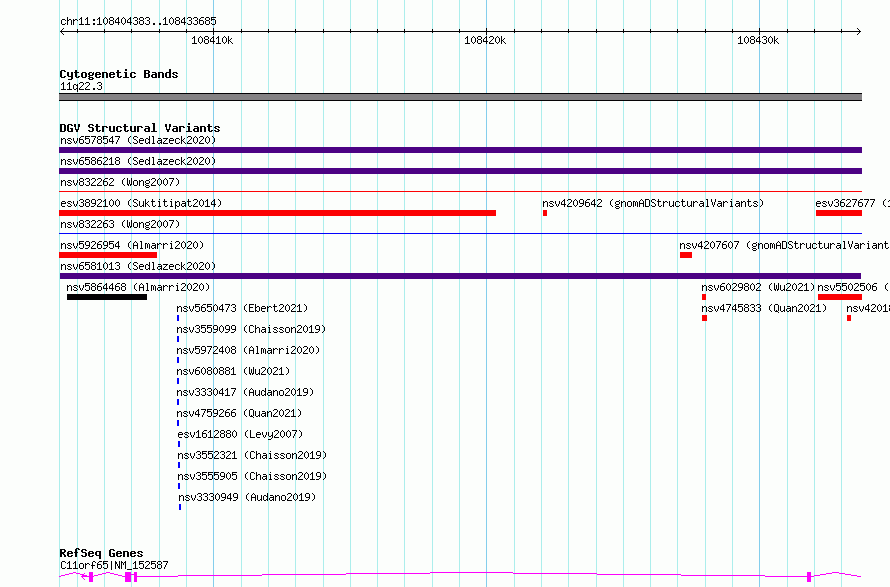The height and width of the screenshot is (587, 890).
Task: Click the gray 11q22.3 cytogenetic band bar
Action: 460,97
